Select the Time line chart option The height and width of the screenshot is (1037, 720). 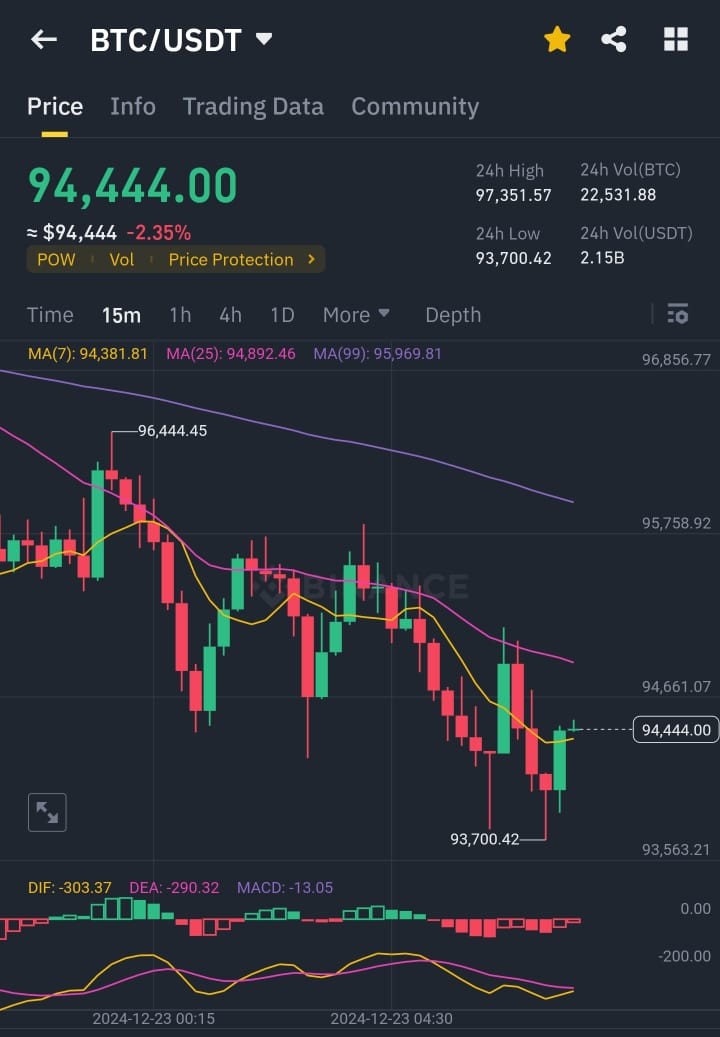[x=50, y=315]
